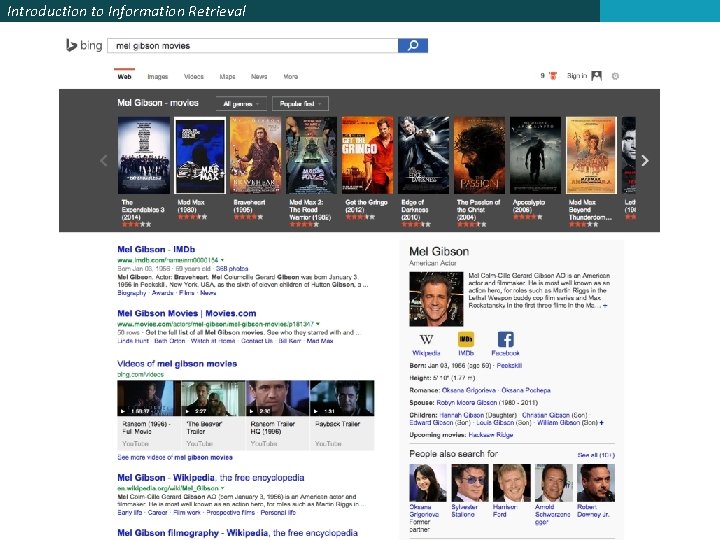Select the Apocalypto poster

pyautogui.click(x=535, y=155)
